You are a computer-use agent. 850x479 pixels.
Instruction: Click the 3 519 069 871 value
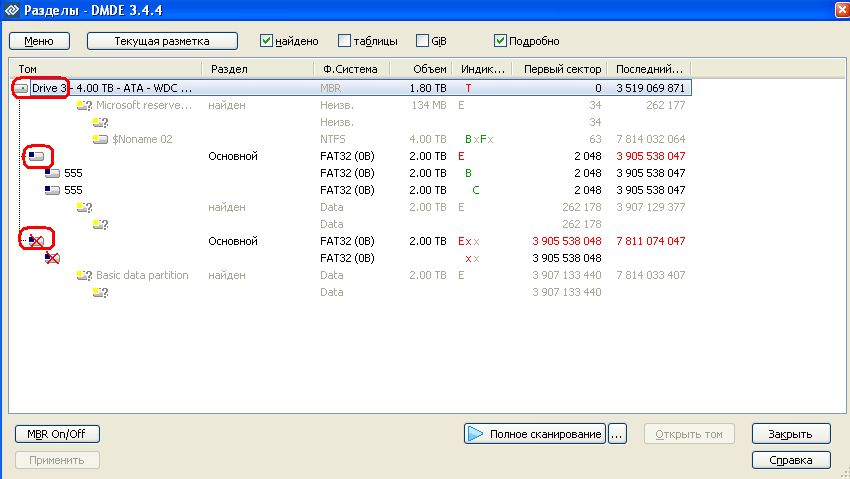pos(651,88)
